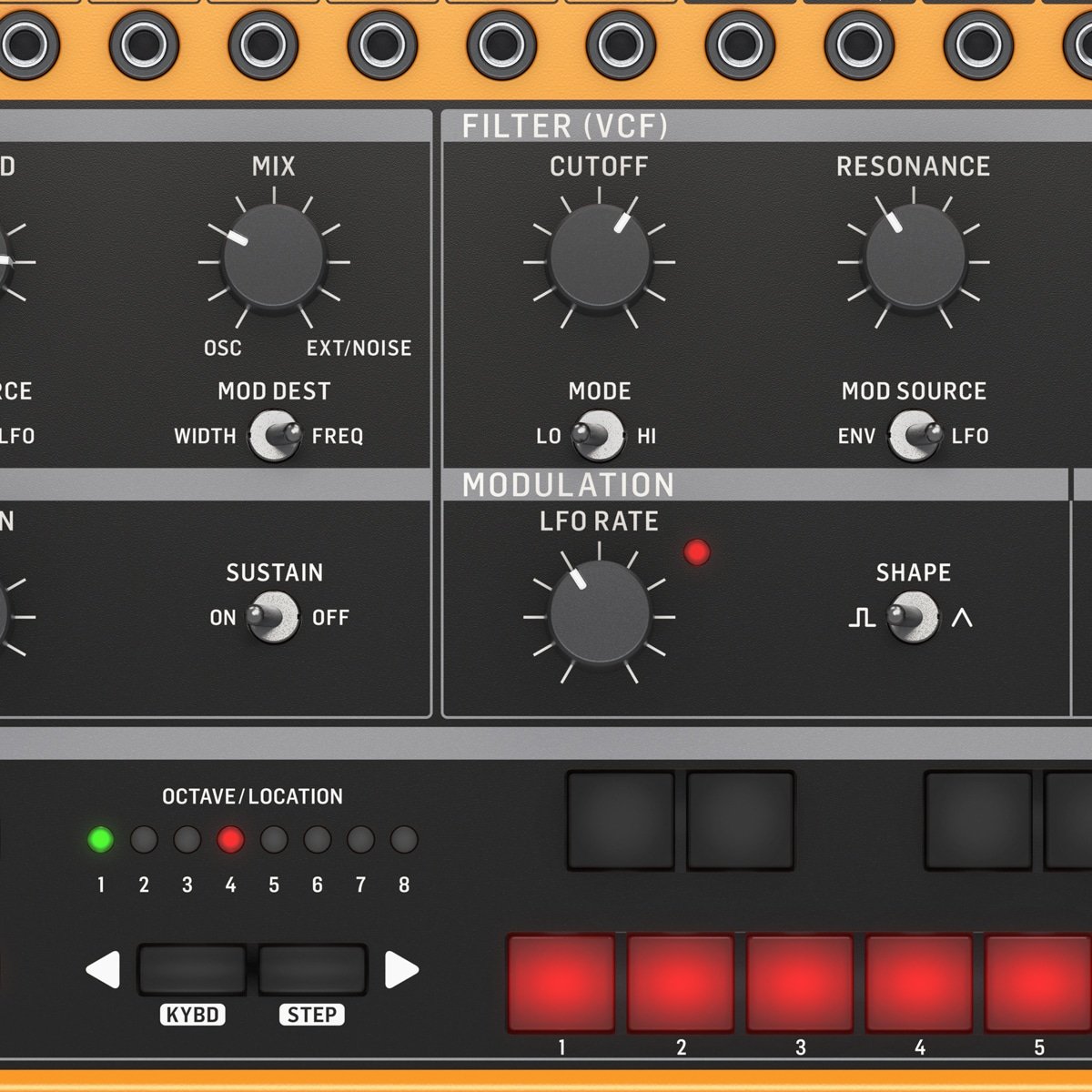The image size is (1092, 1092).
Task: Toggle the SUSTAIN ON/OFF switch
Action: pyautogui.click(x=273, y=617)
